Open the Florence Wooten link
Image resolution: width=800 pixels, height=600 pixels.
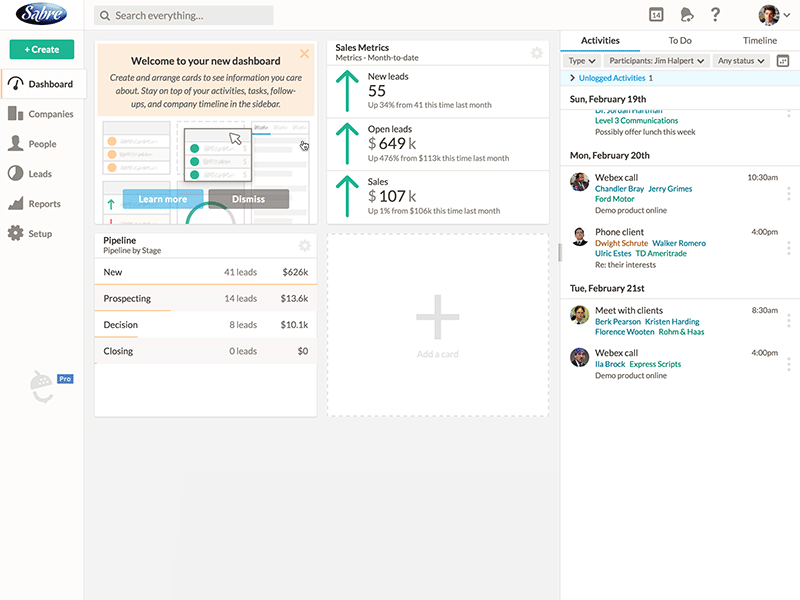point(624,332)
